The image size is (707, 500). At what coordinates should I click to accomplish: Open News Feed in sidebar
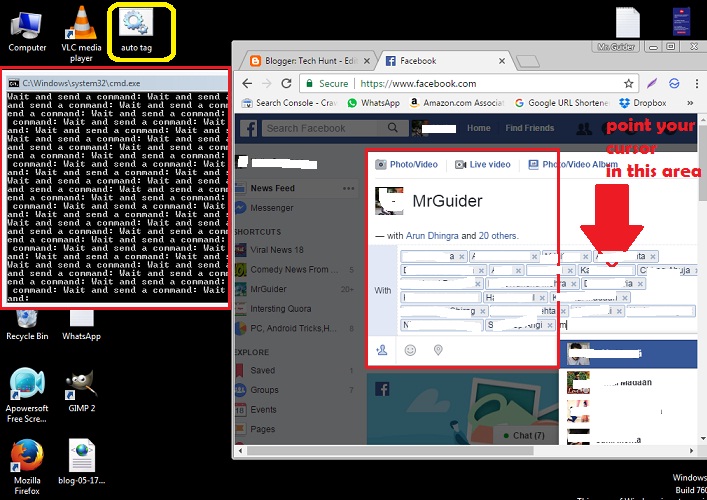pos(272,188)
